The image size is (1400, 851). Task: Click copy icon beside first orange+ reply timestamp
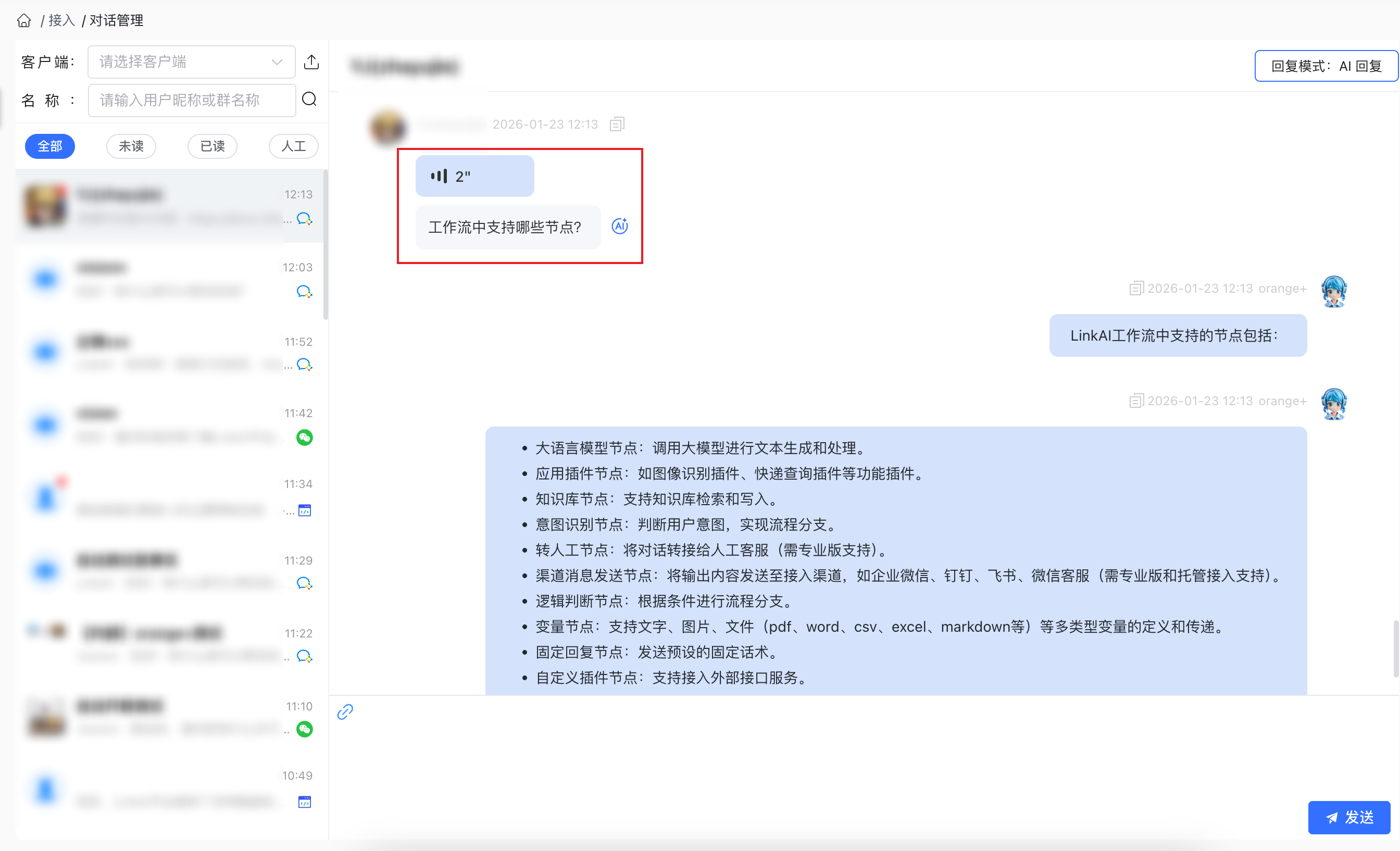click(1136, 288)
